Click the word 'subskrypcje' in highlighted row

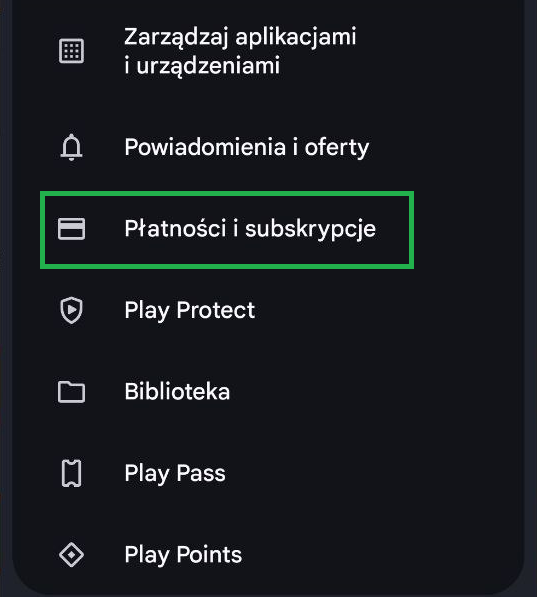310,229
